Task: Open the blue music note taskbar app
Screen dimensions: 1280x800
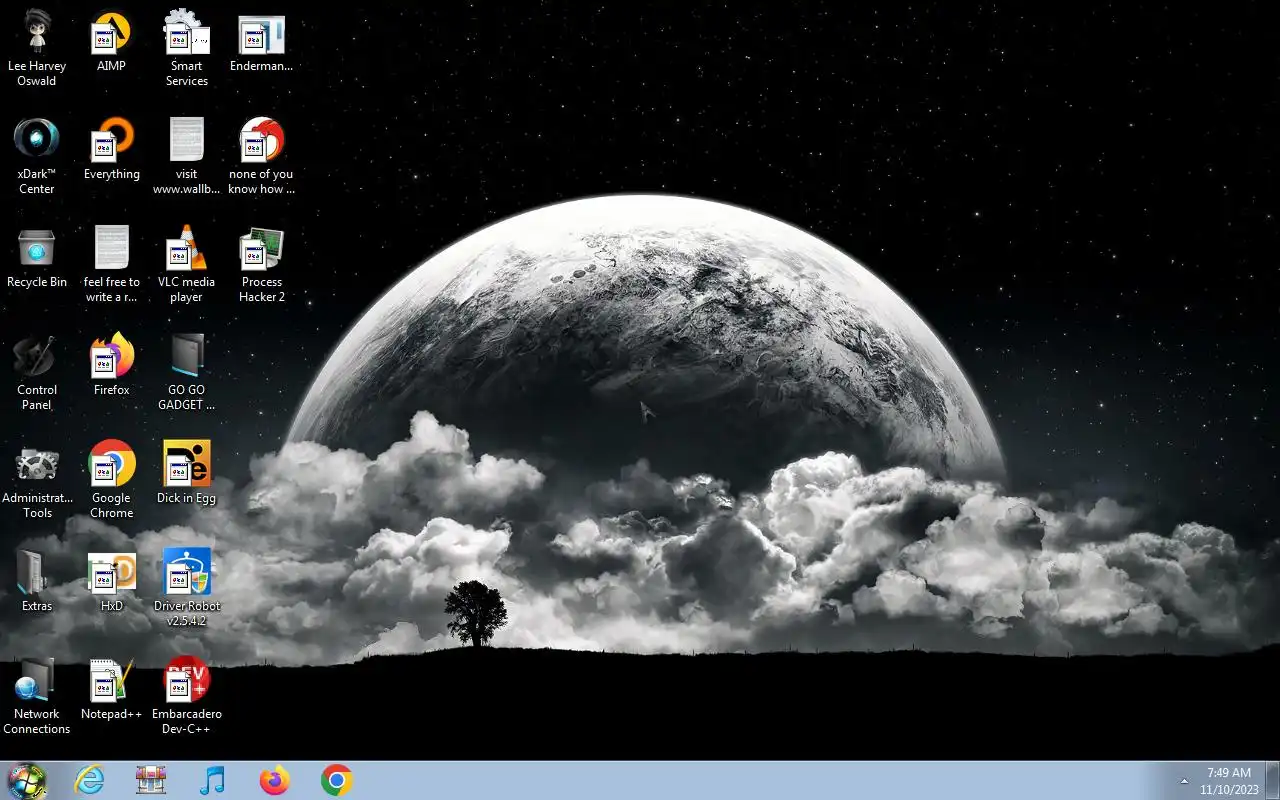Action: click(212, 780)
